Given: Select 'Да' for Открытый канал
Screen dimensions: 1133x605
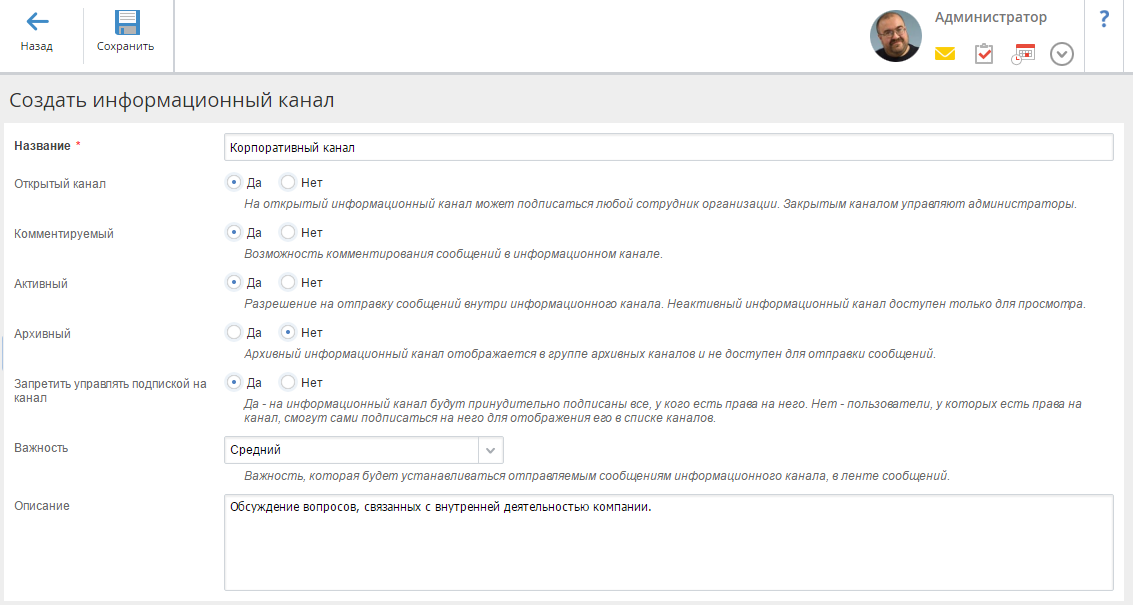Looking at the screenshot, I should click(233, 182).
